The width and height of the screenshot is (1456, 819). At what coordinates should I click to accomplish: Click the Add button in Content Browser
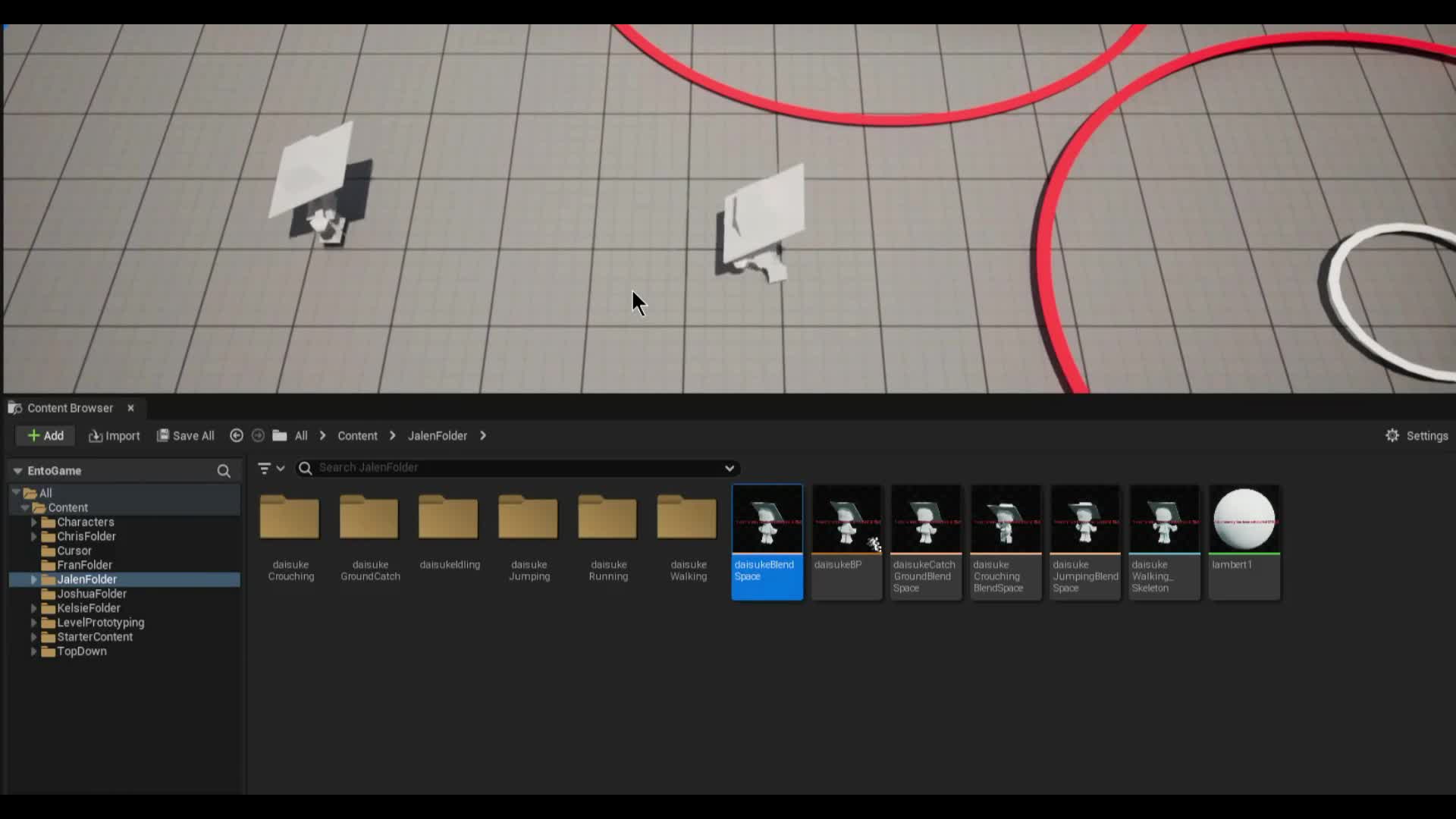click(45, 435)
